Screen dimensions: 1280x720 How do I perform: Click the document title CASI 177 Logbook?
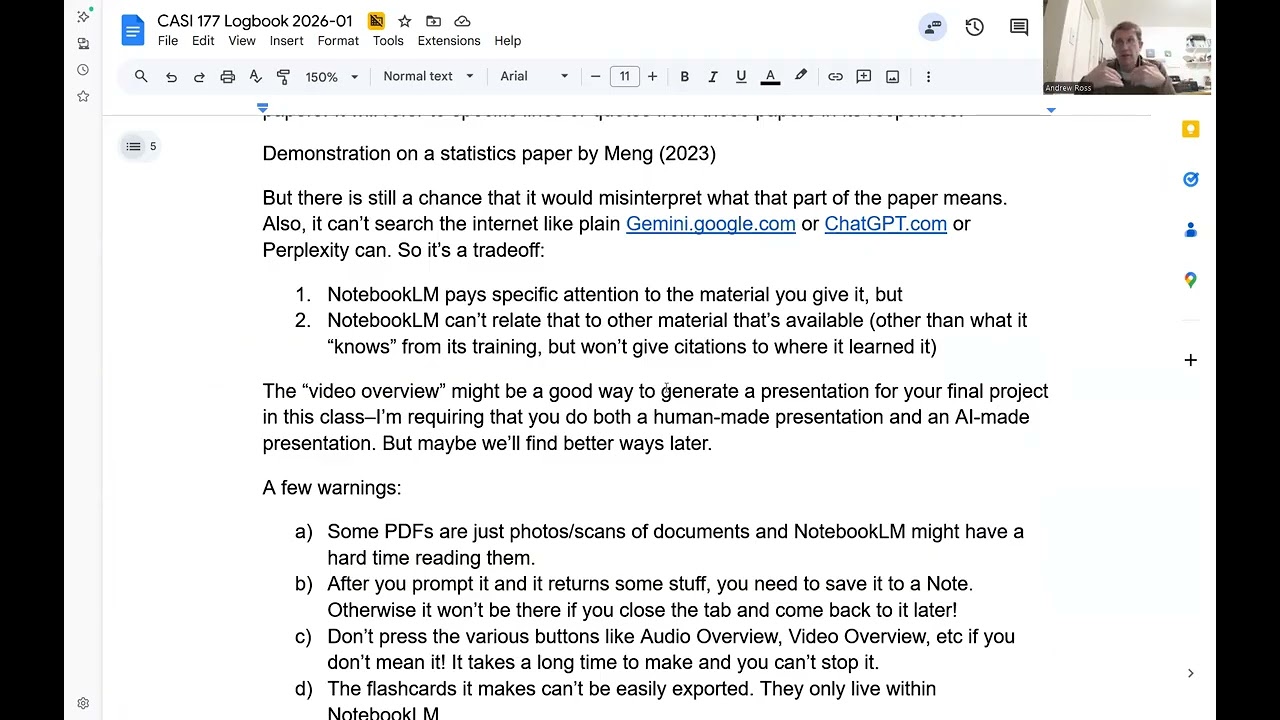pos(255,21)
